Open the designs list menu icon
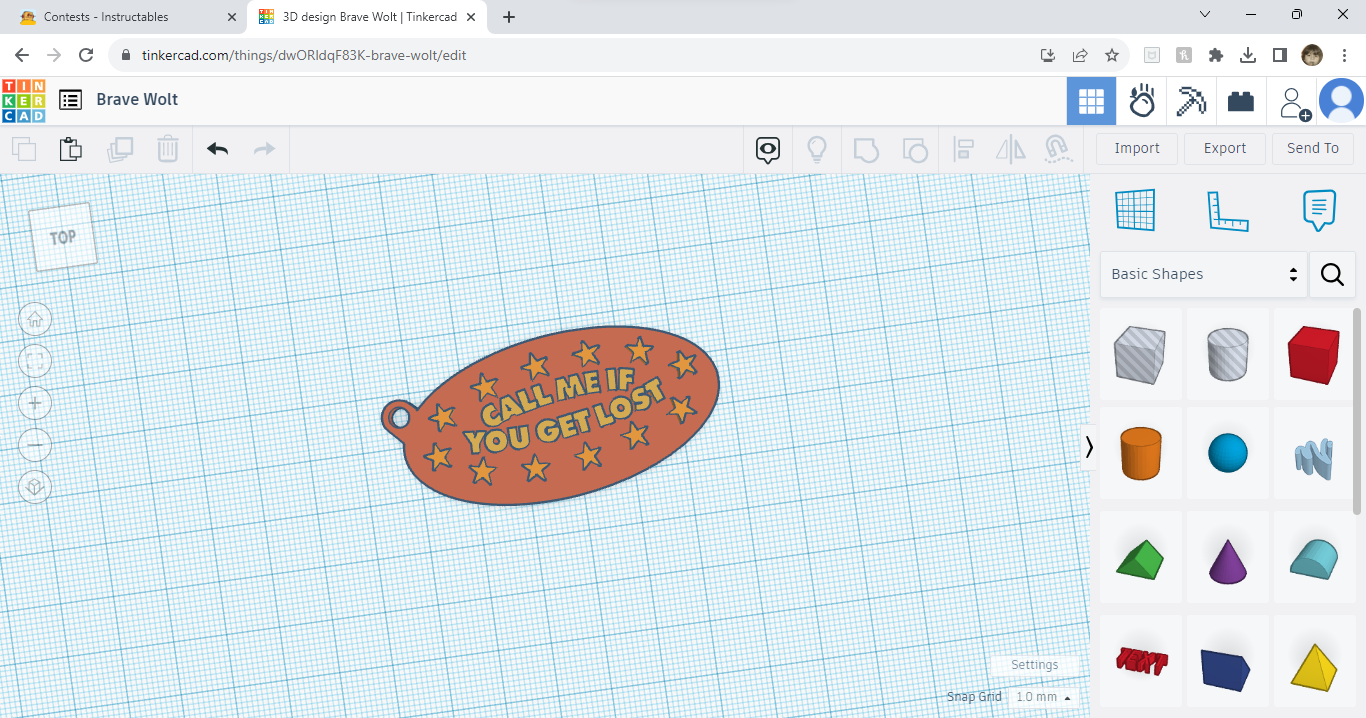The width and height of the screenshot is (1366, 718). point(70,100)
